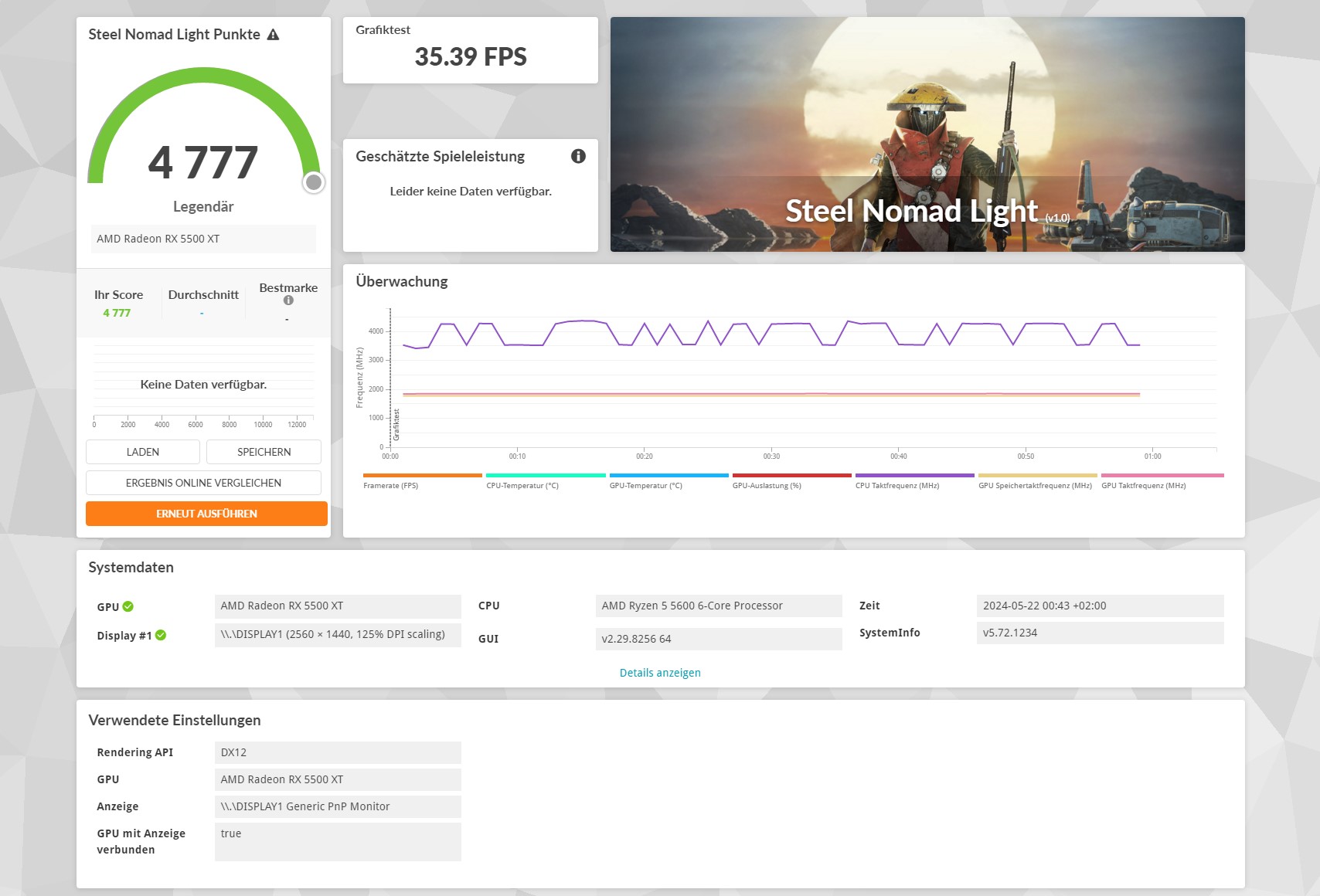Open the info icon for Geschätzte Spieleleistung

click(x=578, y=156)
